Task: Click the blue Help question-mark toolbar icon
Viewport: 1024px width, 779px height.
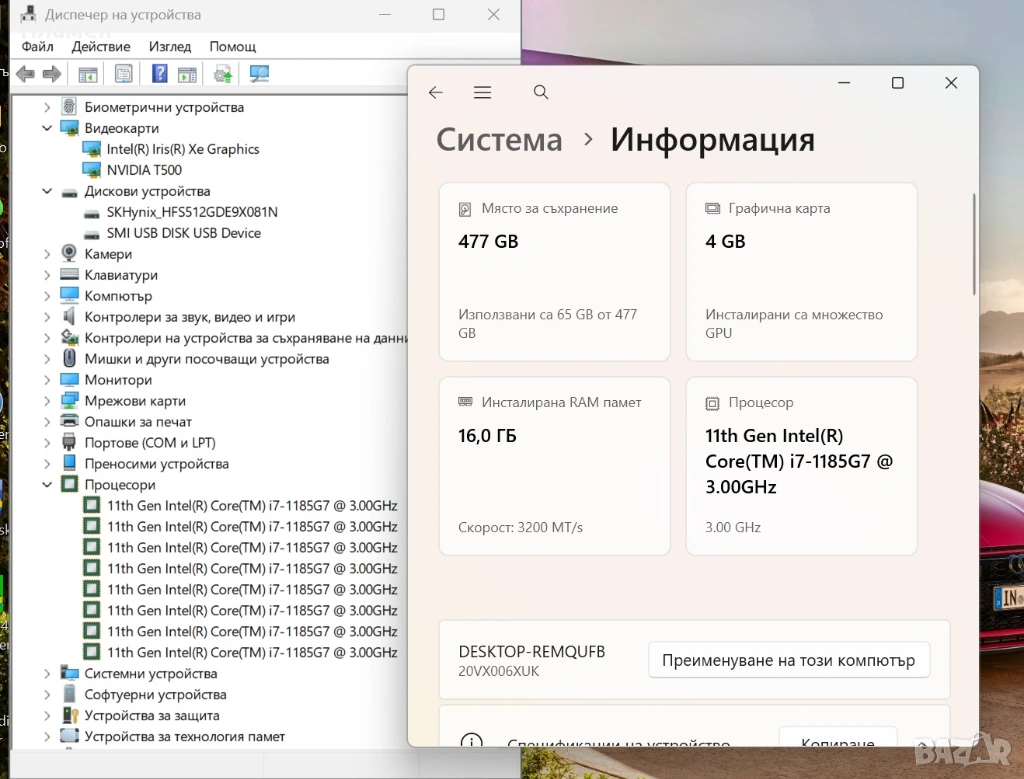Action: 159,74
